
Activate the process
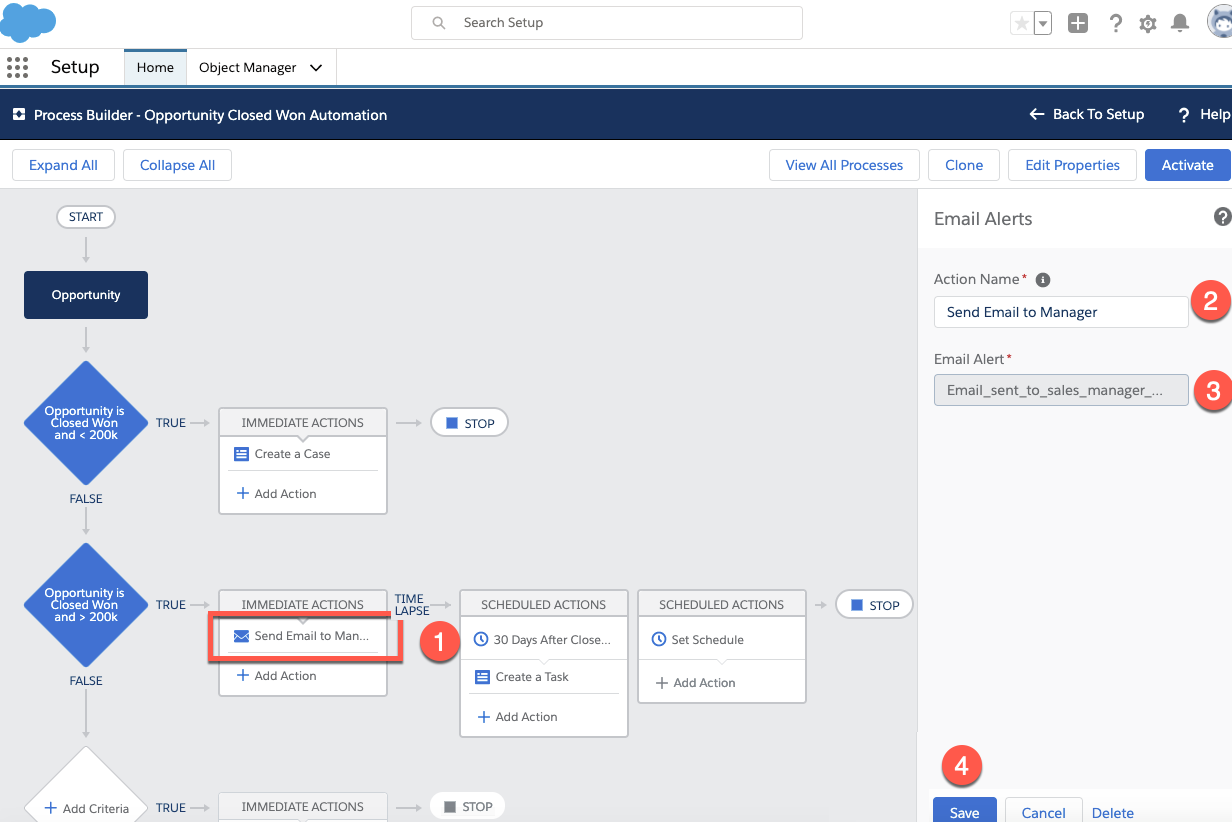pyautogui.click(x=1188, y=165)
